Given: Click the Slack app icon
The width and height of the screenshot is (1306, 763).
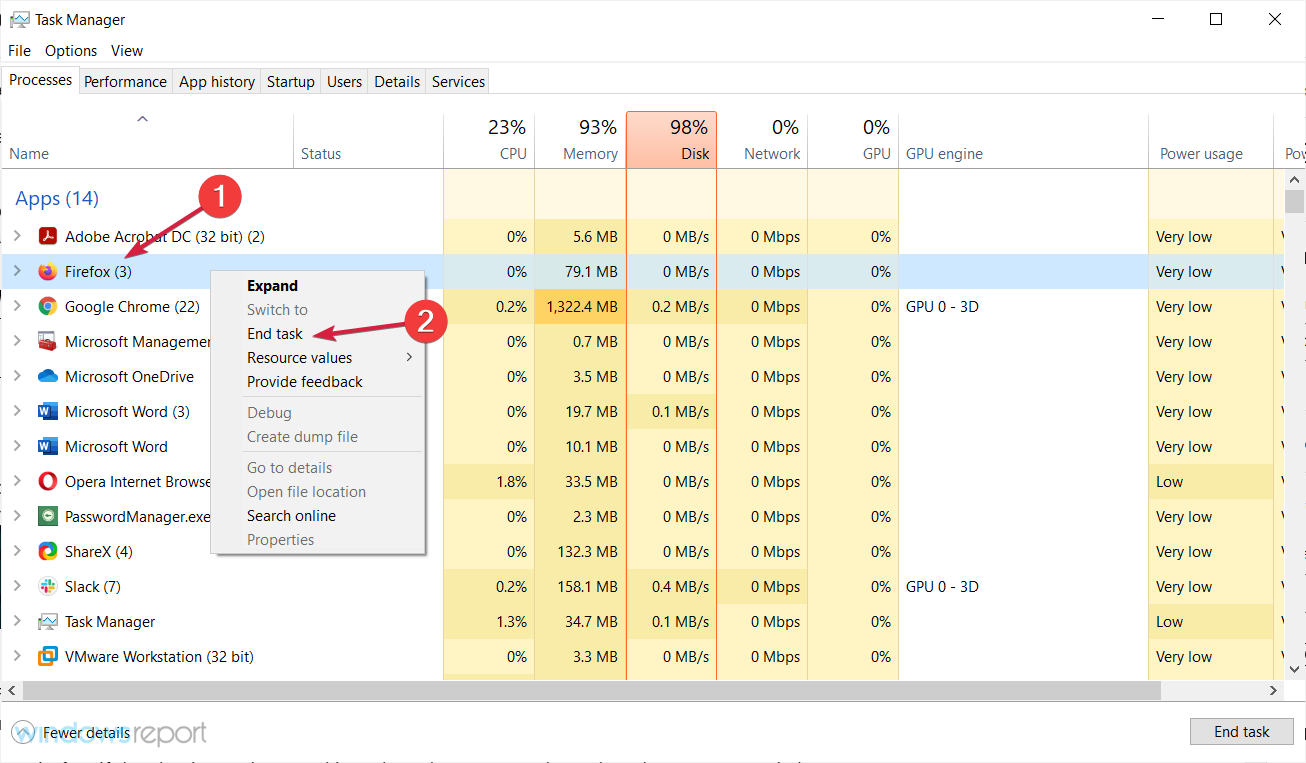Looking at the screenshot, I should [x=47, y=587].
